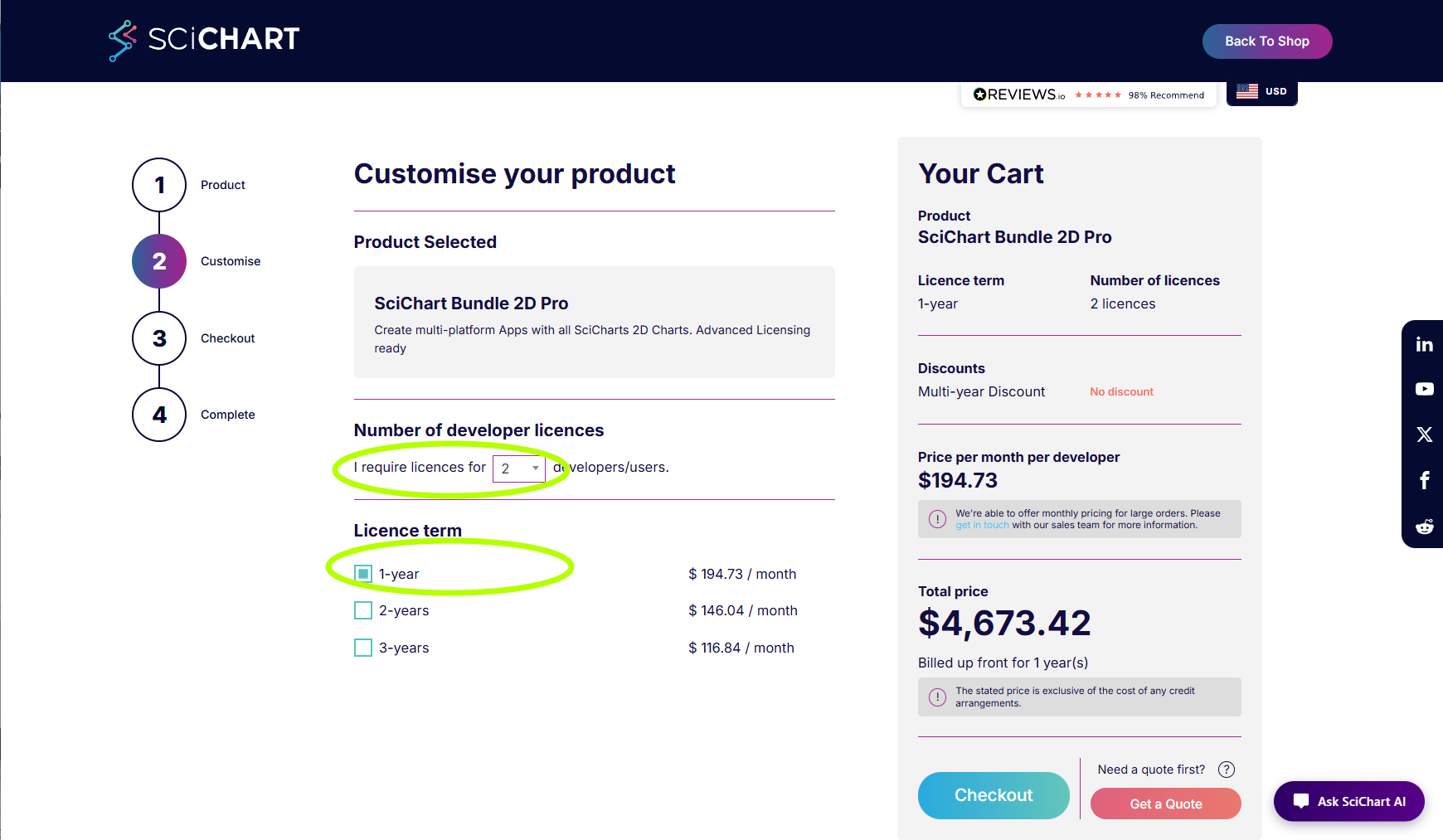The height and width of the screenshot is (840, 1443).
Task: Click the Get a Quote button
Action: click(x=1165, y=804)
